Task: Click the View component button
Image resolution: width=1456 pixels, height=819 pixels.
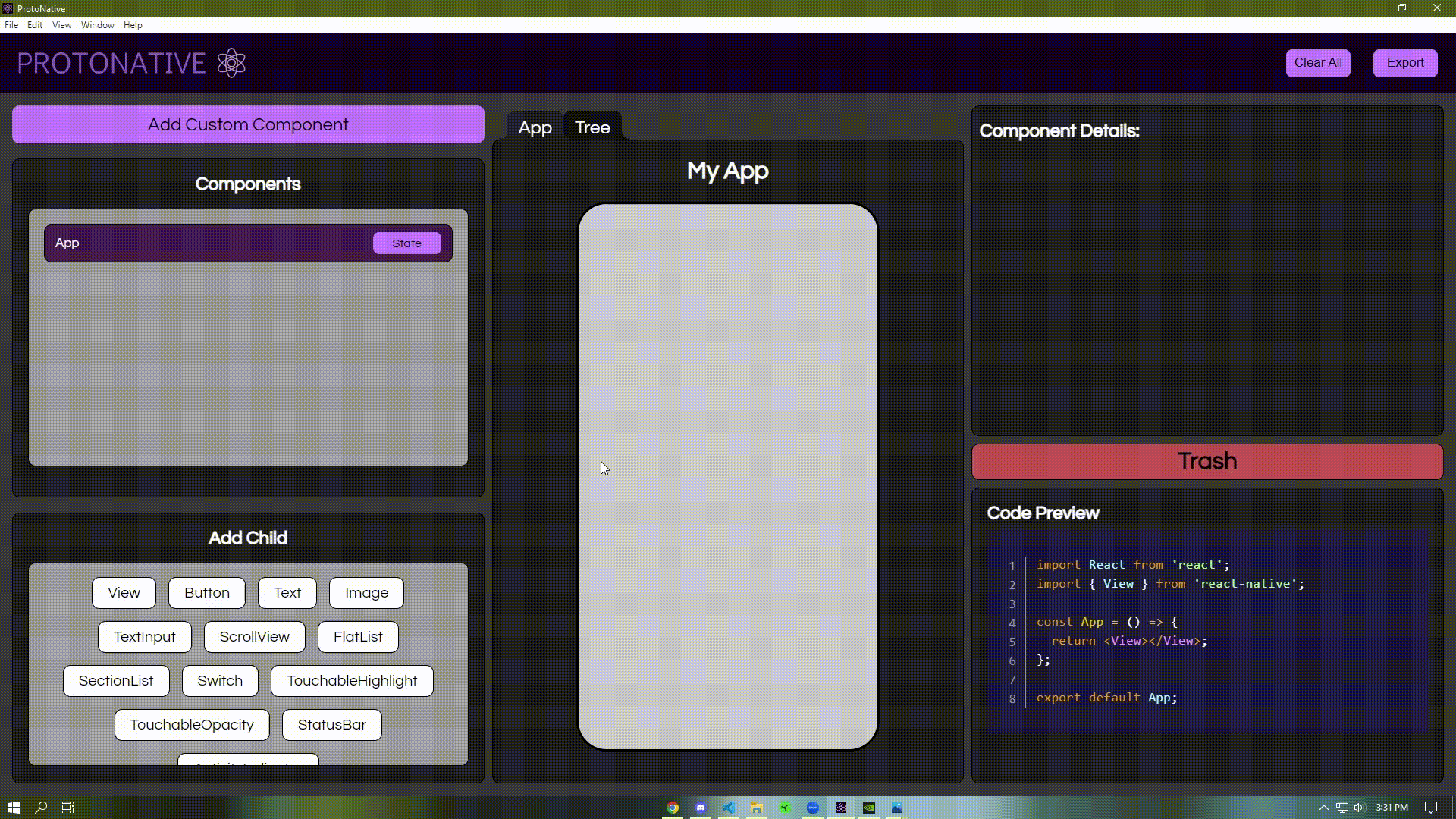Action: click(x=123, y=592)
